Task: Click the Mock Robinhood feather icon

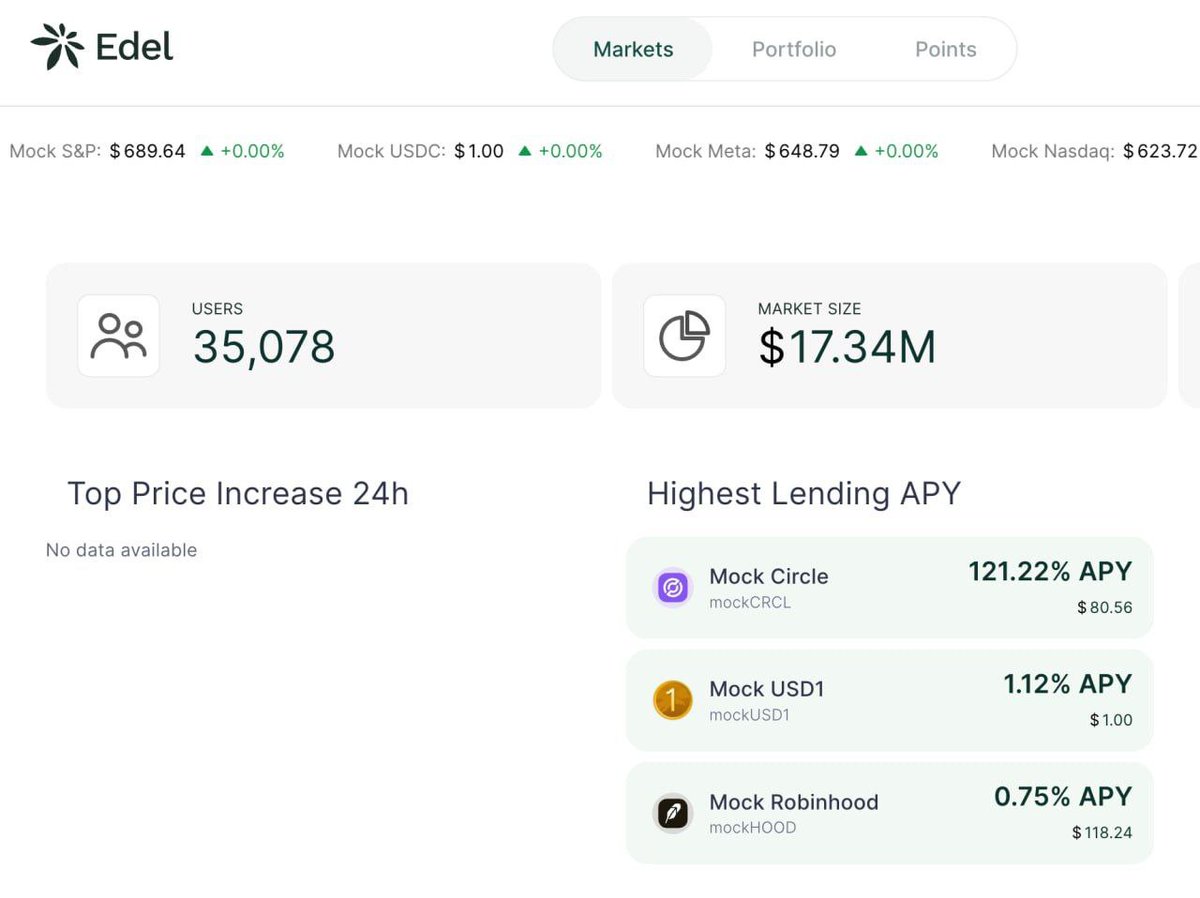Action: click(x=673, y=814)
